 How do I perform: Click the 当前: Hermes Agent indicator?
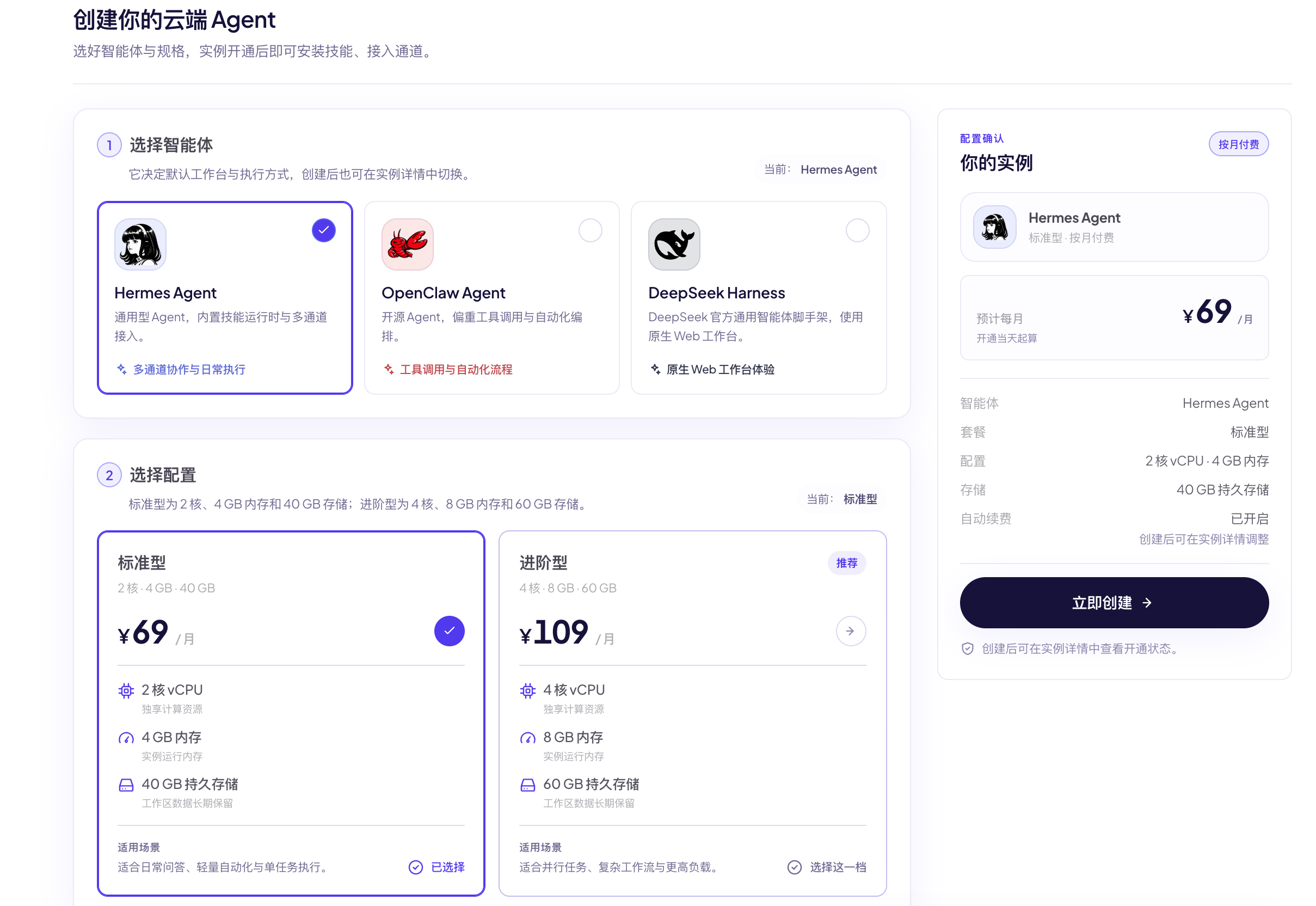pyautogui.click(x=820, y=170)
